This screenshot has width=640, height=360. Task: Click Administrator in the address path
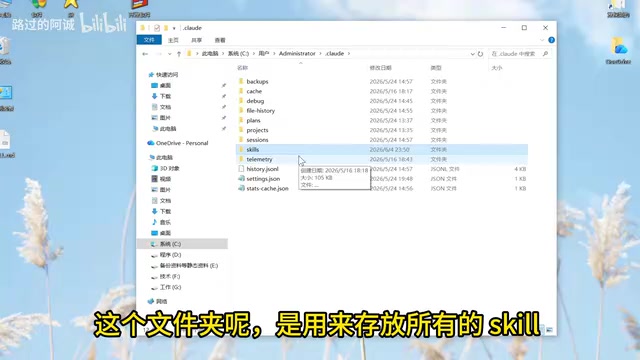point(297,53)
